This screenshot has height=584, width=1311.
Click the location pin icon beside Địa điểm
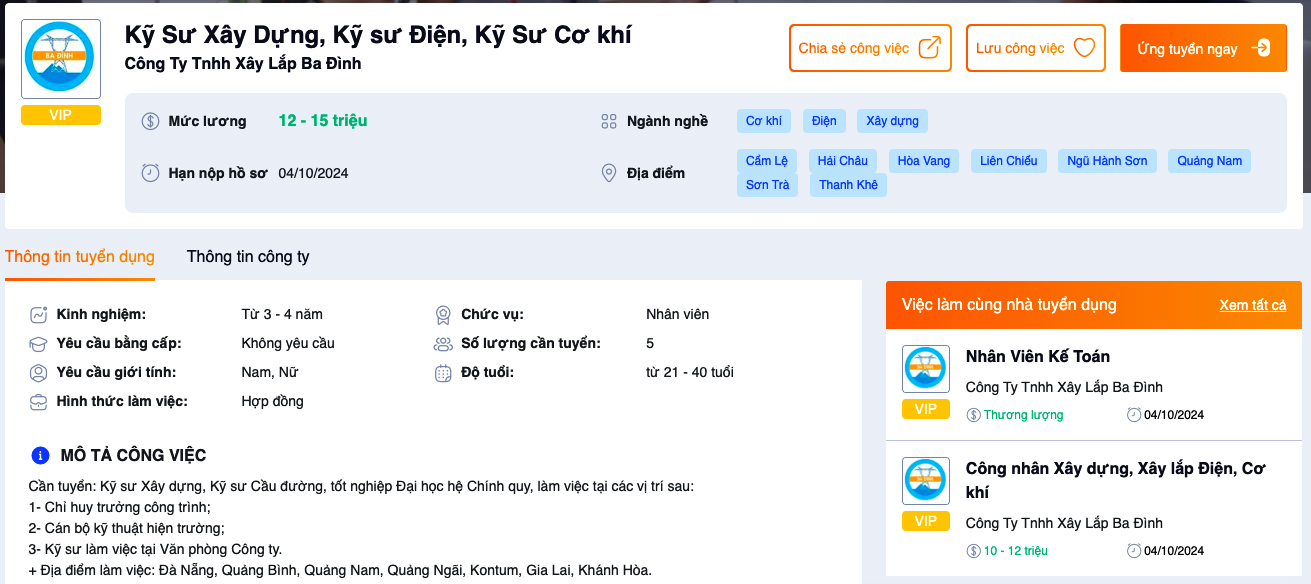pos(609,173)
